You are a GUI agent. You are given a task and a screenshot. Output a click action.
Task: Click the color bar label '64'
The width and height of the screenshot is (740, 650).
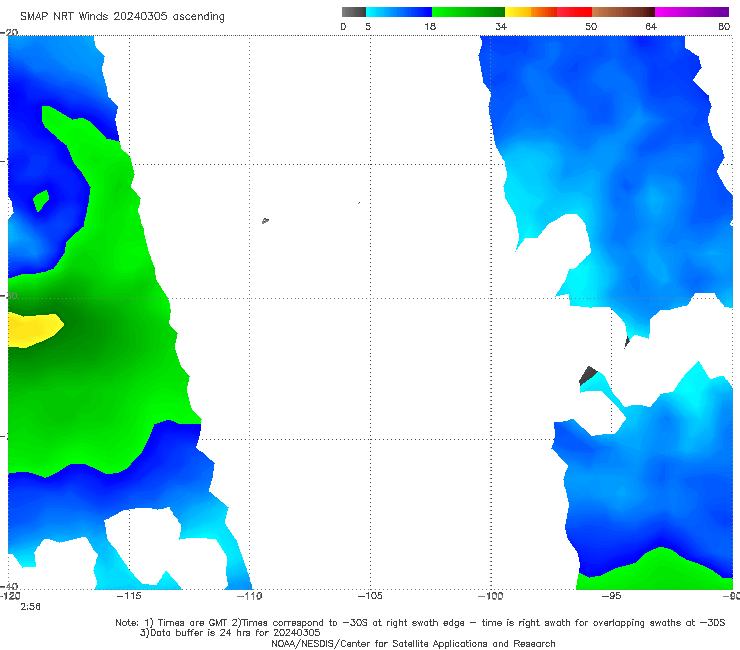click(651, 26)
